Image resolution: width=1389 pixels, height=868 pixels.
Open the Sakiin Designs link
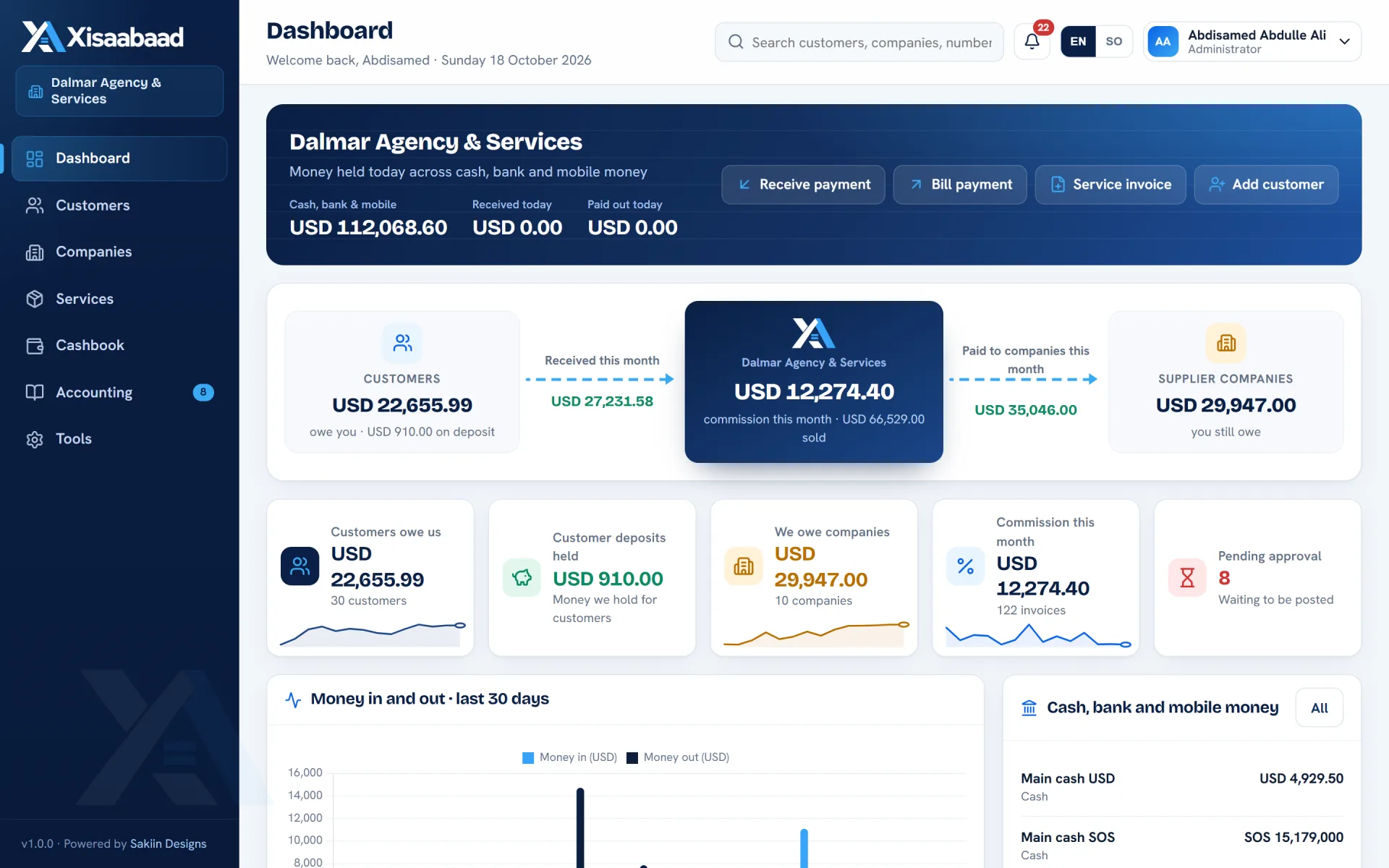(168, 843)
